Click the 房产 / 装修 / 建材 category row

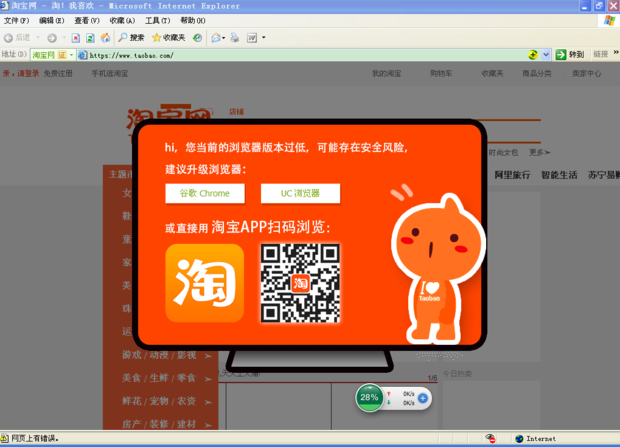point(161,423)
